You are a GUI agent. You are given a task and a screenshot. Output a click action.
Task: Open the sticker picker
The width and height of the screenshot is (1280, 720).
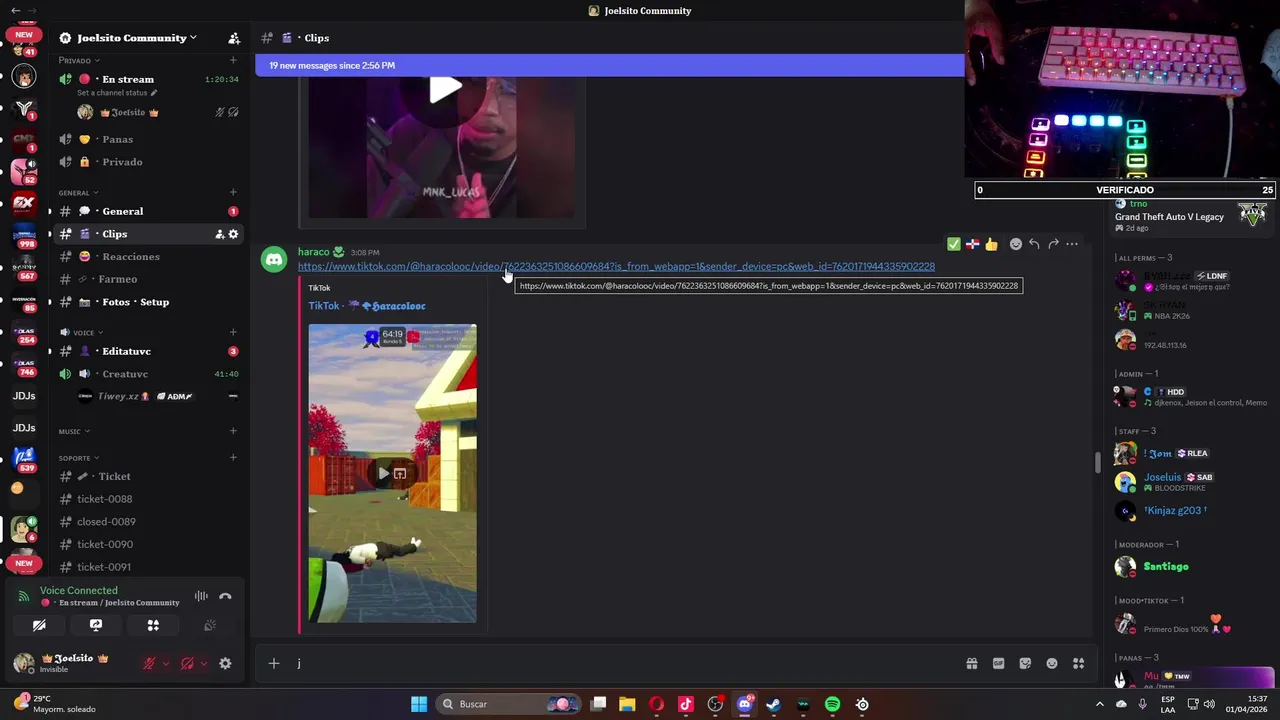[1025, 663]
